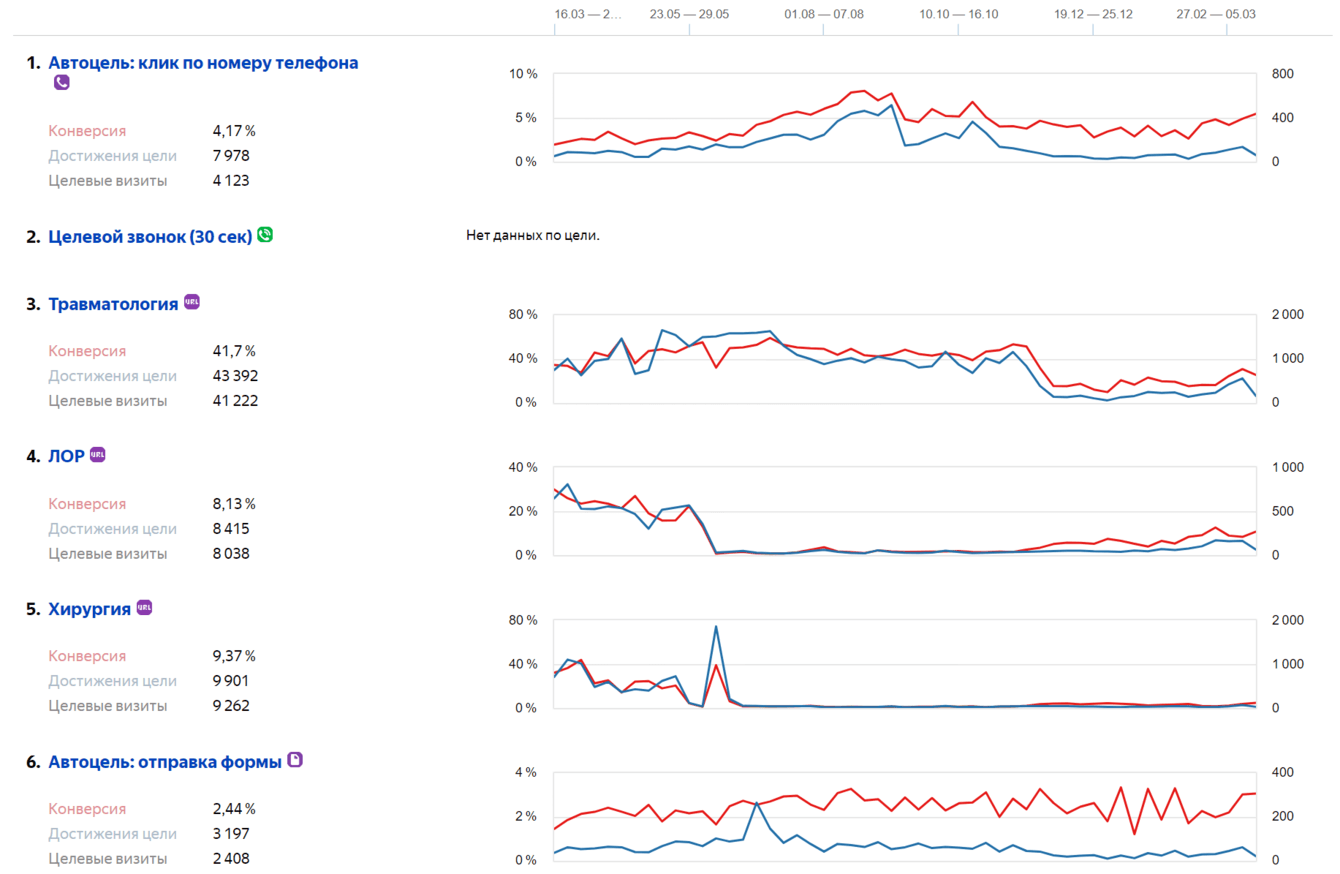Click the blue spike in Хирургия chart
1340x874 pixels.
point(716,627)
